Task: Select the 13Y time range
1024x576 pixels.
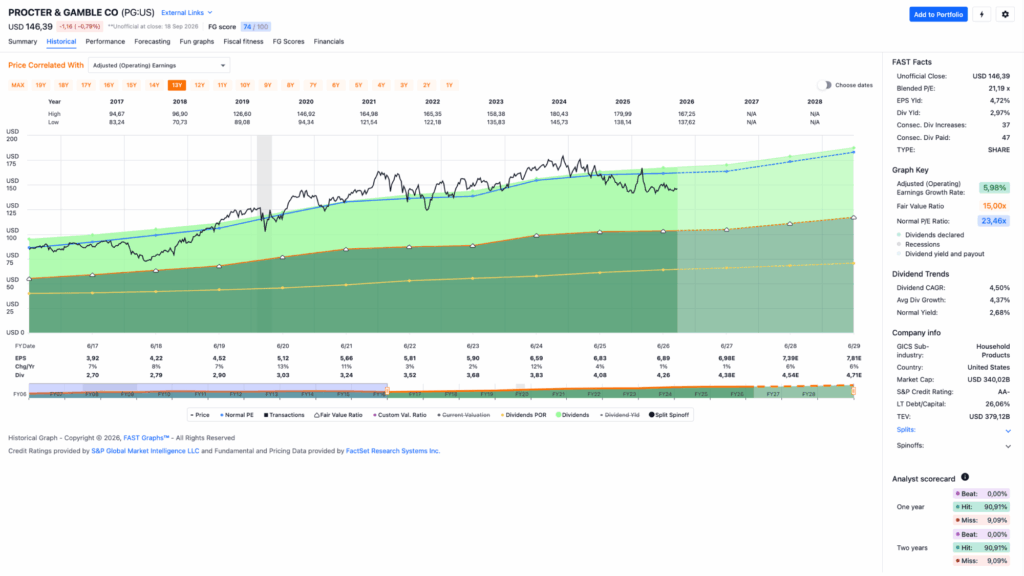Action: (x=177, y=85)
